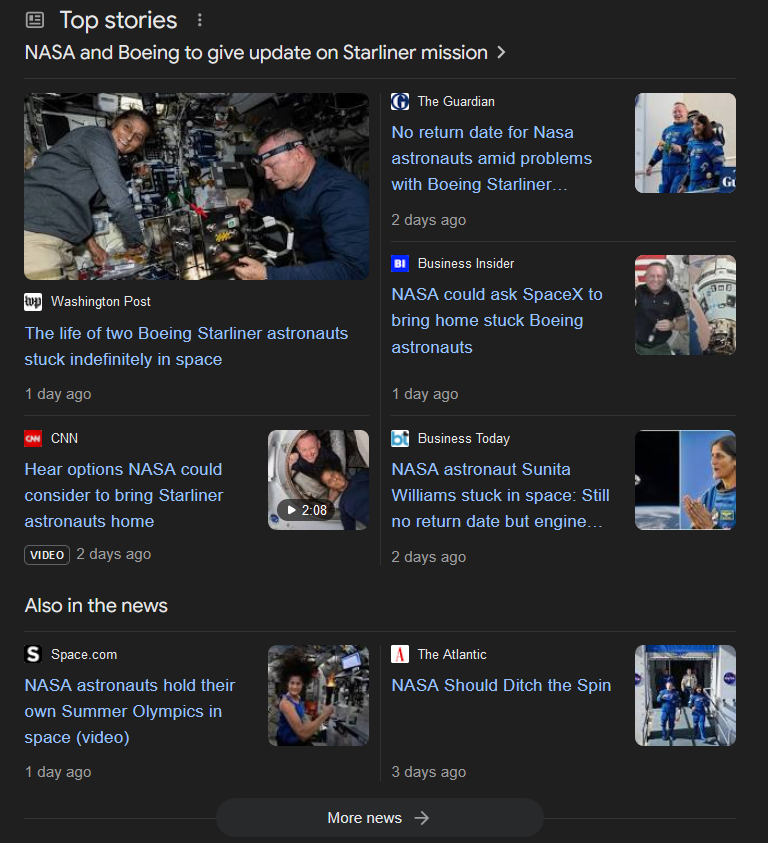Click 2 days ago under Business Today story
This screenshot has height=843, width=768.
(x=429, y=557)
